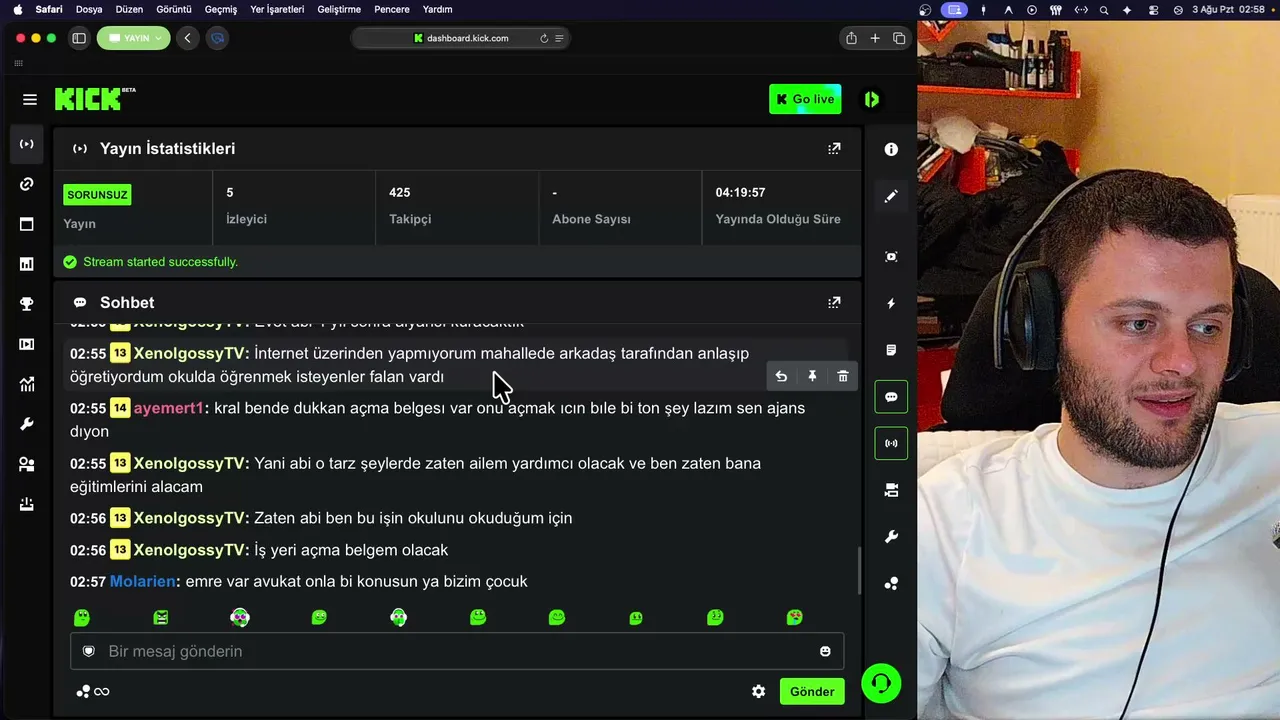Open the YAYIN tab group dropdown
The height and width of the screenshot is (720, 1280).
(x=135, y=38)
